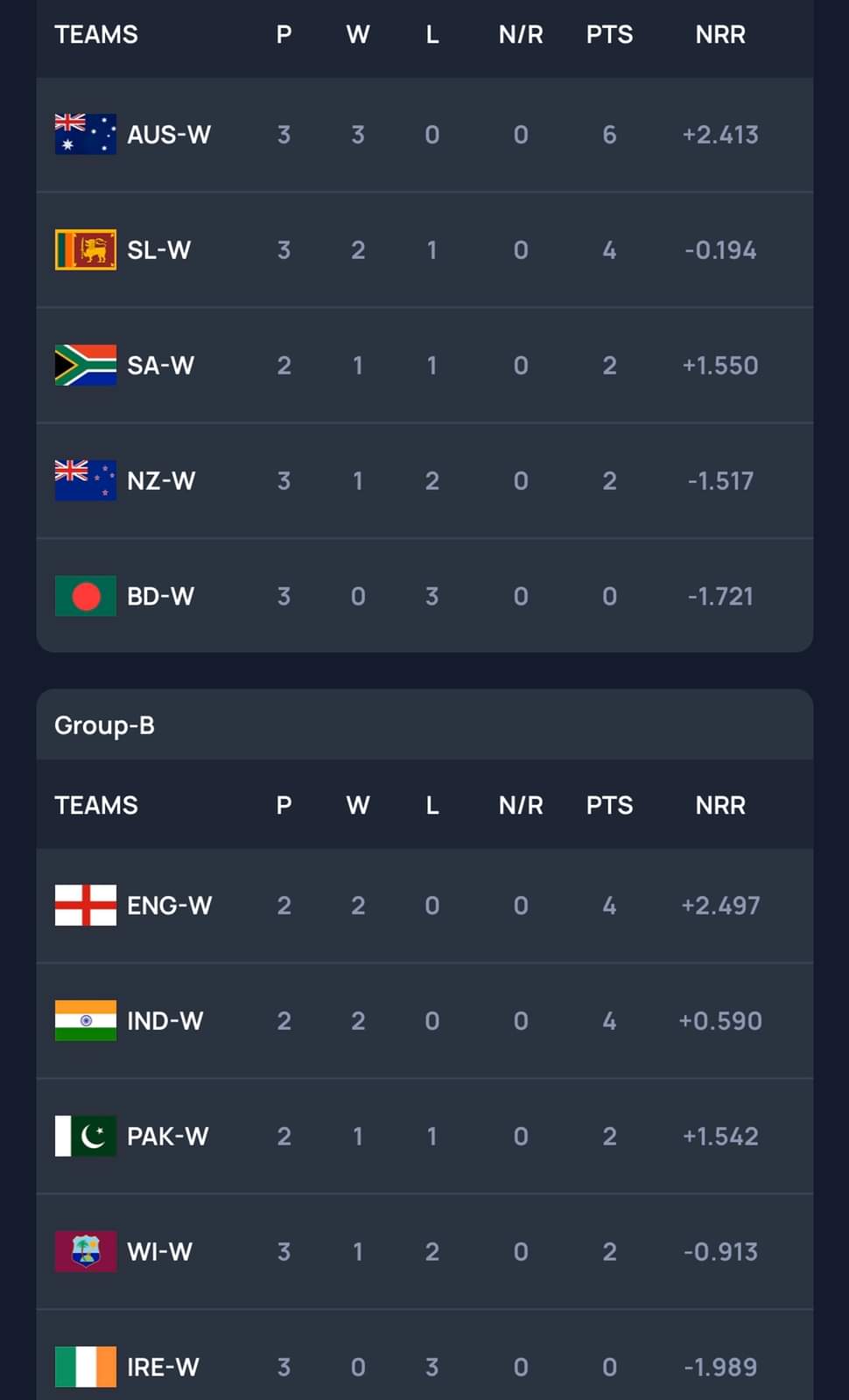The image size is (849, 1400).
Task: Select the South Africa flag icon
Action: [x=85, y=366]
